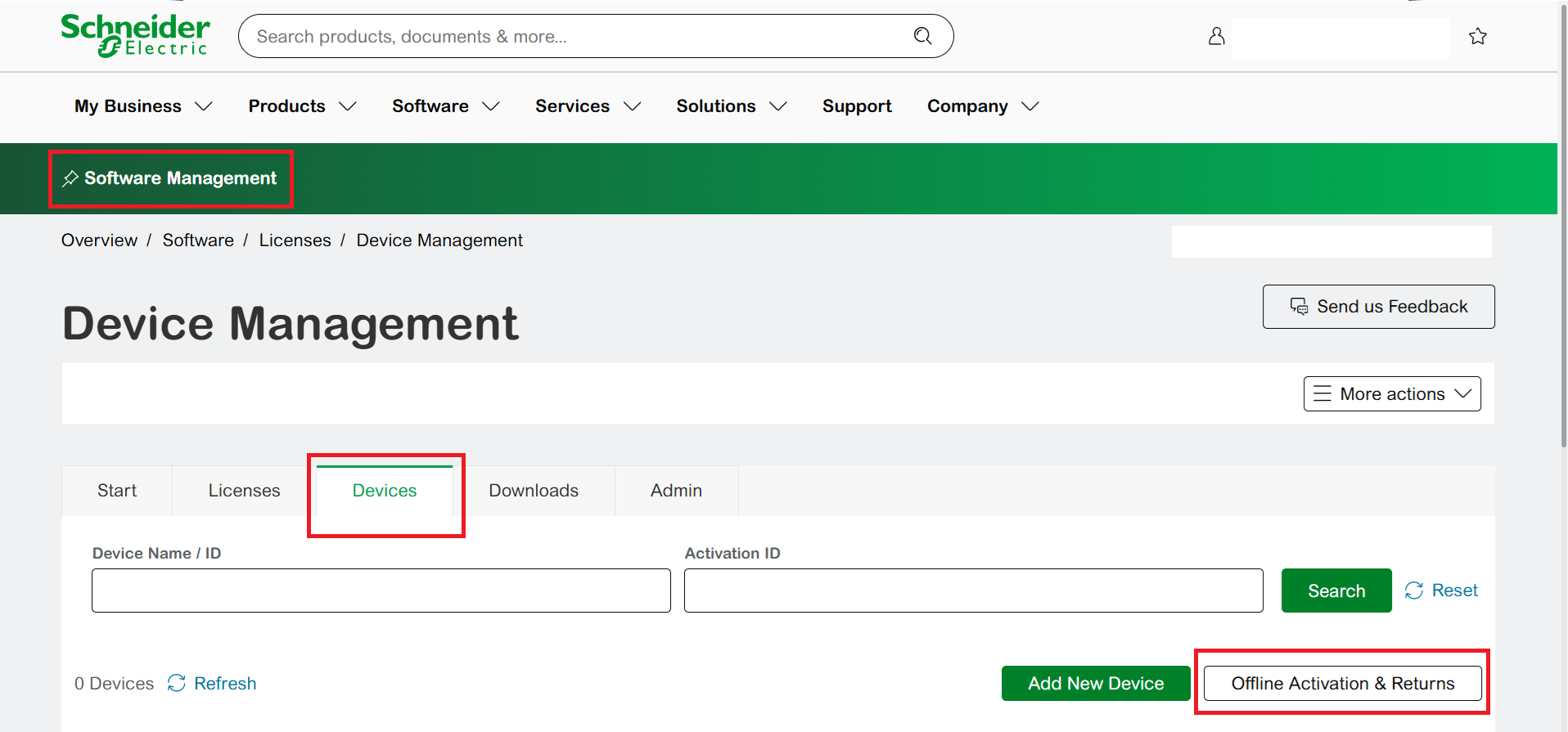Expand the My Business menu
This screenshot has height=732, width=1568.
tap(143, 106)
